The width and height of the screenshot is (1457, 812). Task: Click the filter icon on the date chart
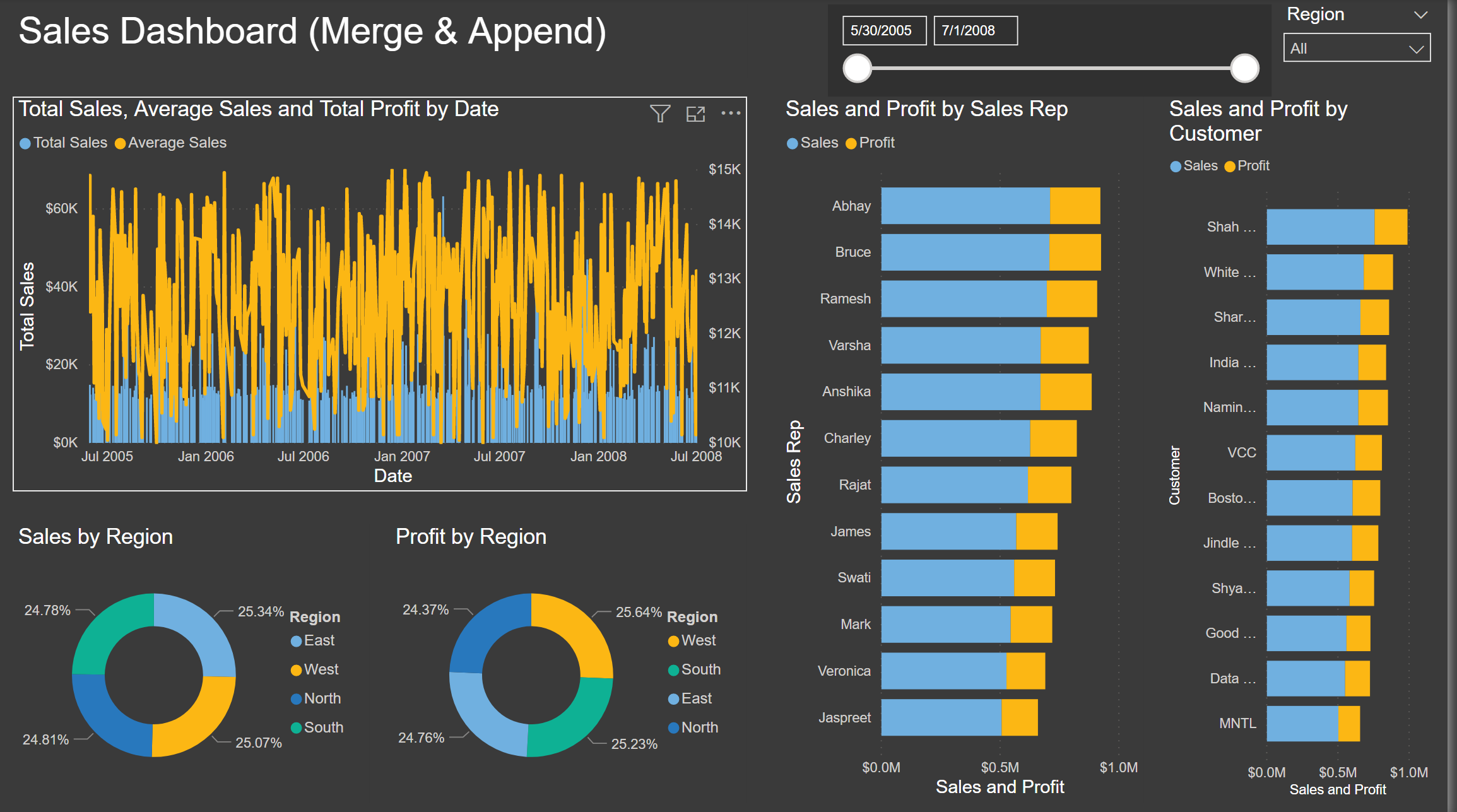pos(660,114)
